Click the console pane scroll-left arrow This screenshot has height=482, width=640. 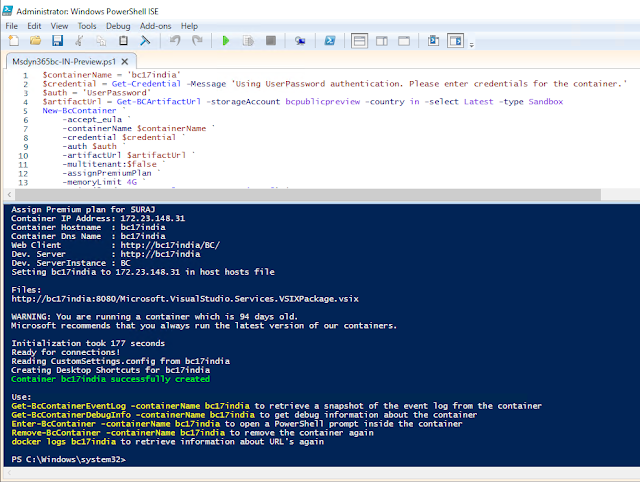tap(9, 473)
